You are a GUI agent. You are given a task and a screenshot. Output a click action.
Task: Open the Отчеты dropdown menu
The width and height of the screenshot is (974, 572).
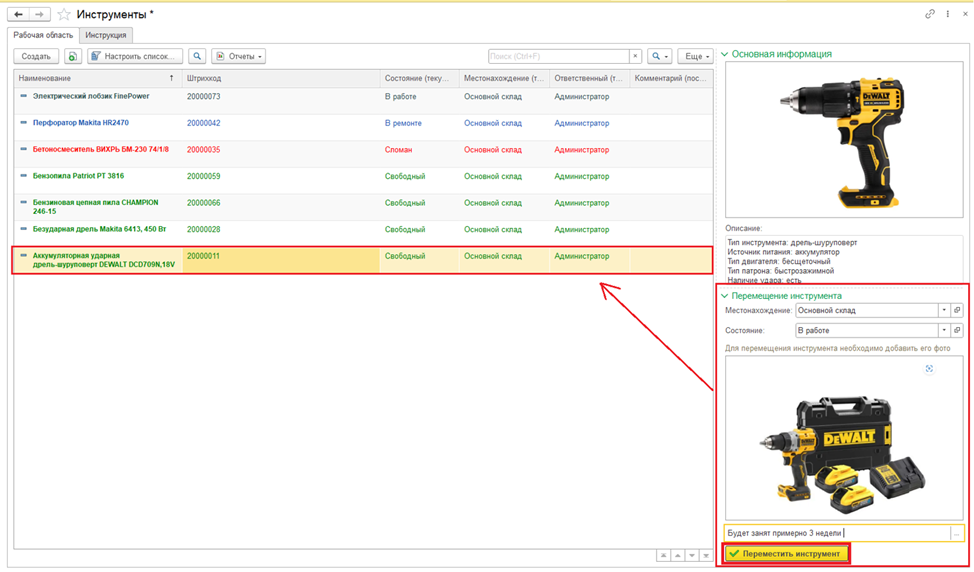coord(240,57)
